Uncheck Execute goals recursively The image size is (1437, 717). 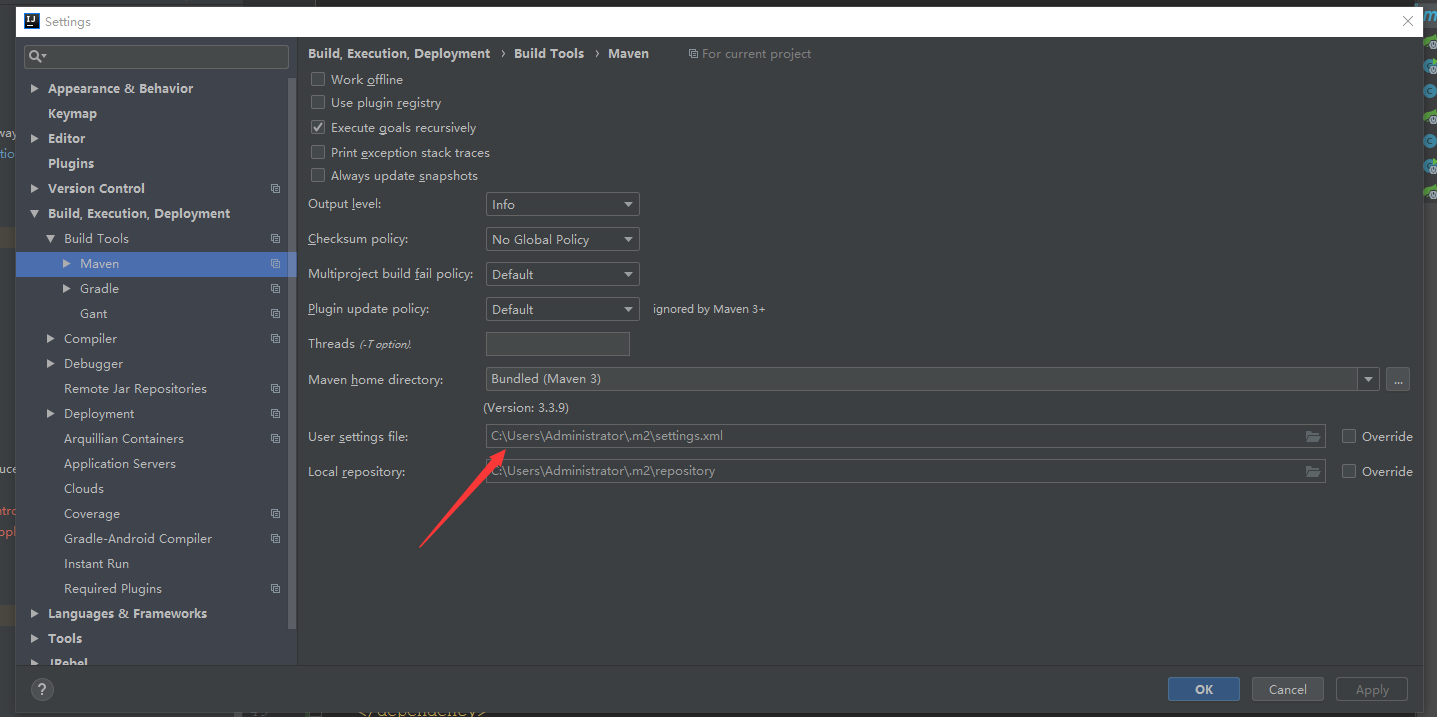[318, 128]
